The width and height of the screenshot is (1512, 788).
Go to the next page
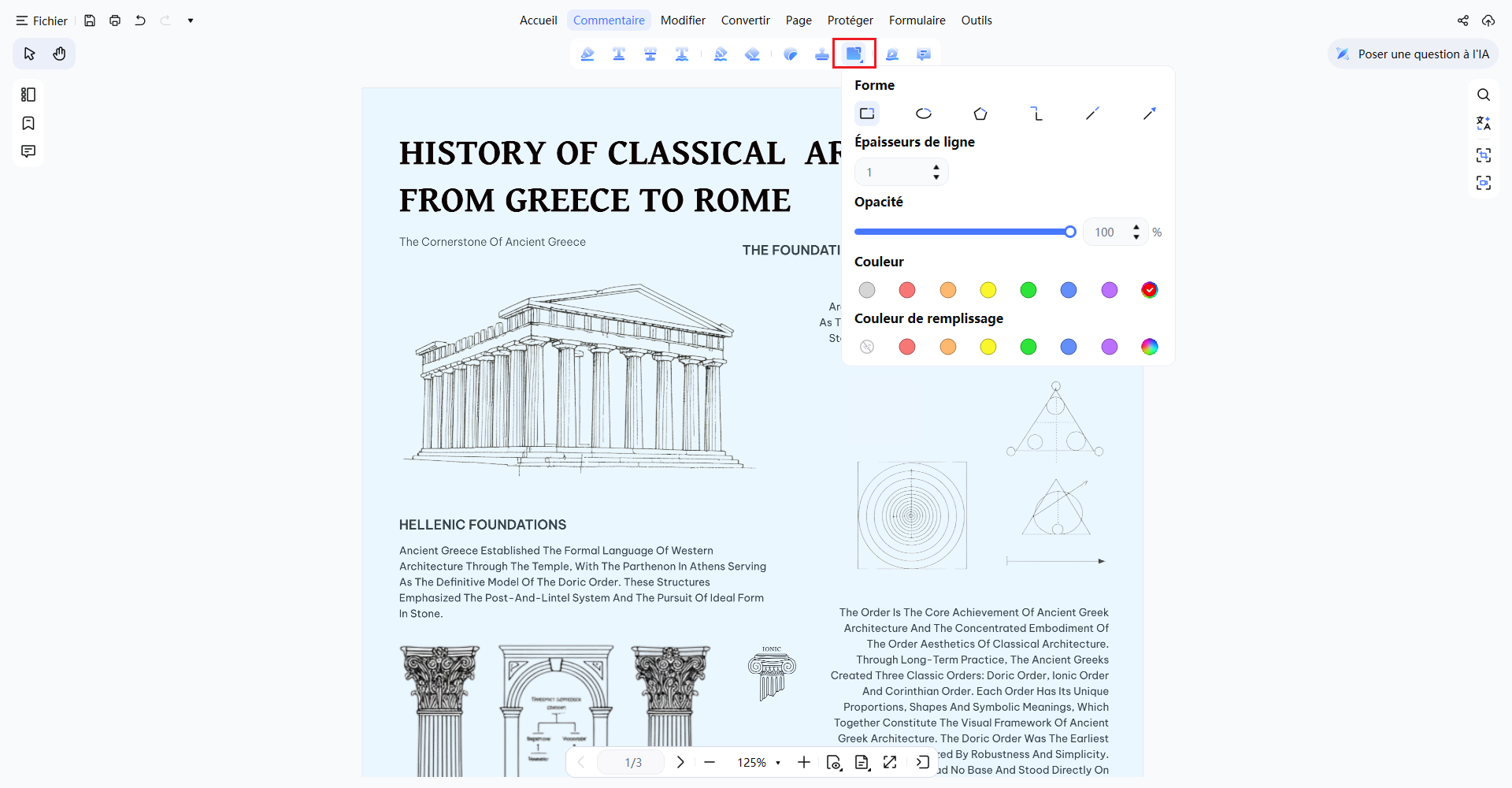(x=680, y=762)
